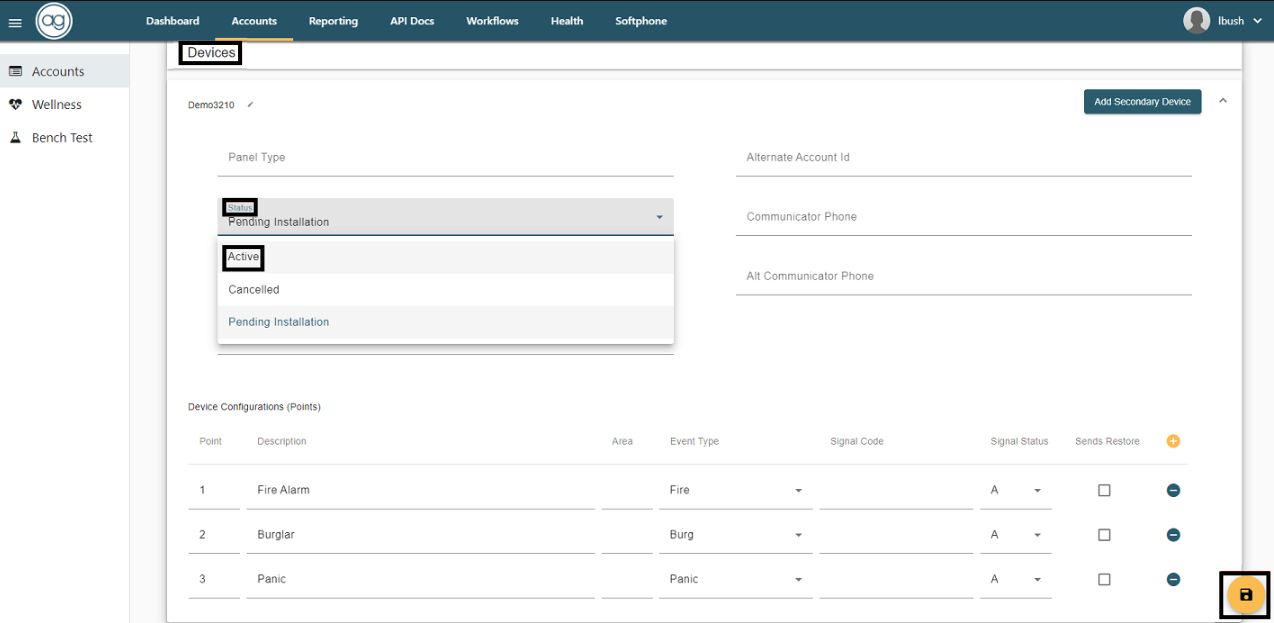Image resolution: width=1274 pixels, height=623 pixels.
Task: Enable Sends Restore for Panic
Action: pos(1104,579)
